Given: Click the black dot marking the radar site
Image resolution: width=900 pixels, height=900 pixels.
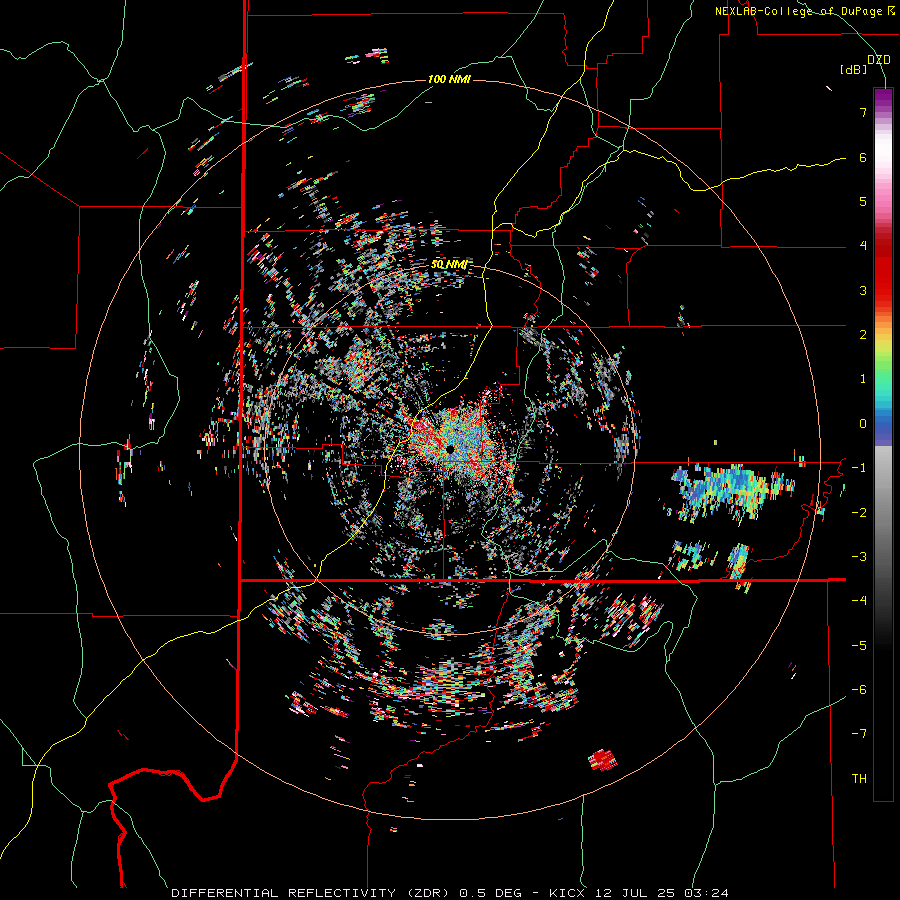Looking at the screenshot, I should [x=450, y=449].
